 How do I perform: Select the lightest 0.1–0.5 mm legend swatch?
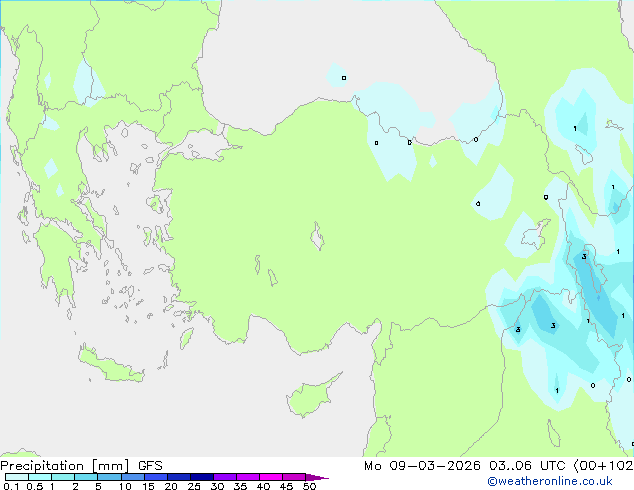(x=17, y=477)
